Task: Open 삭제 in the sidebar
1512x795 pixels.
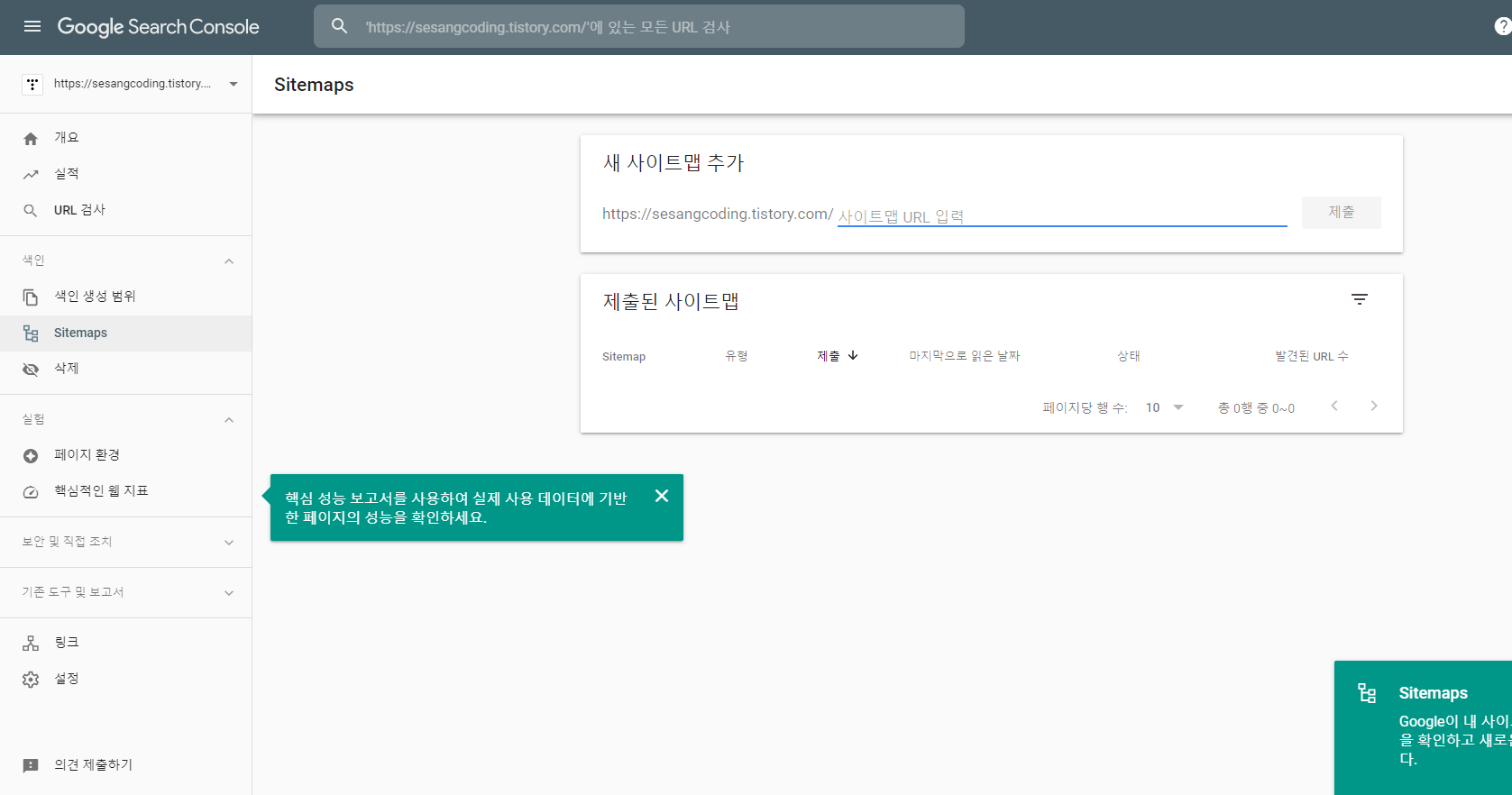Action: coord(125,369)
